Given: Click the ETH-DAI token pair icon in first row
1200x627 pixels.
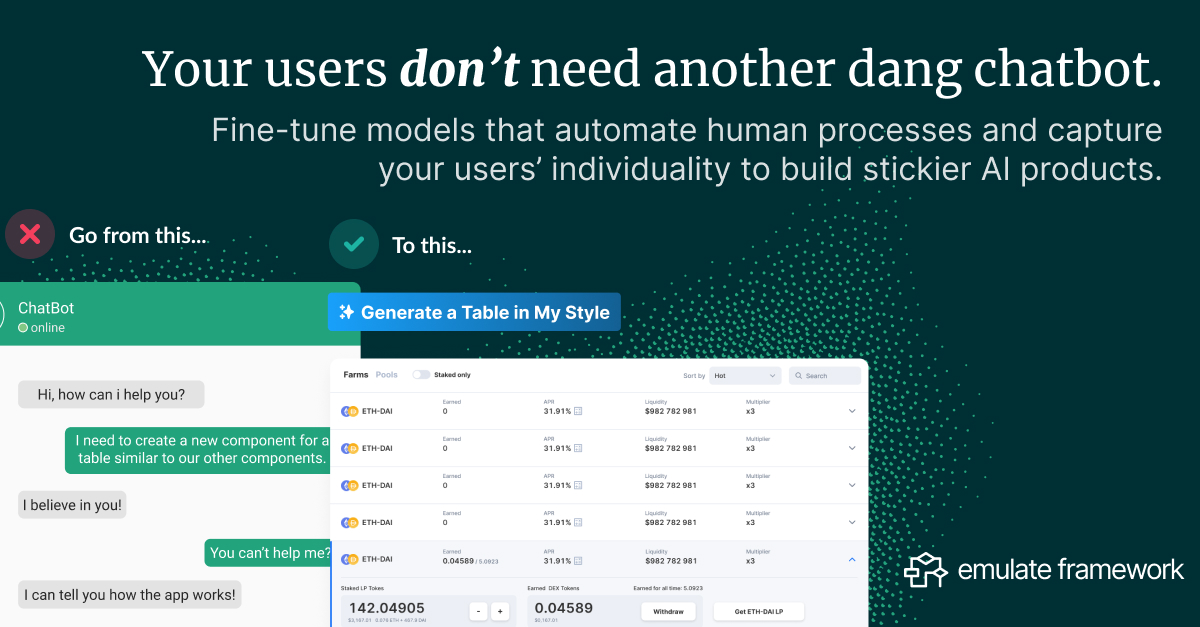Looking at the screenshot, I should coord(348,411).
